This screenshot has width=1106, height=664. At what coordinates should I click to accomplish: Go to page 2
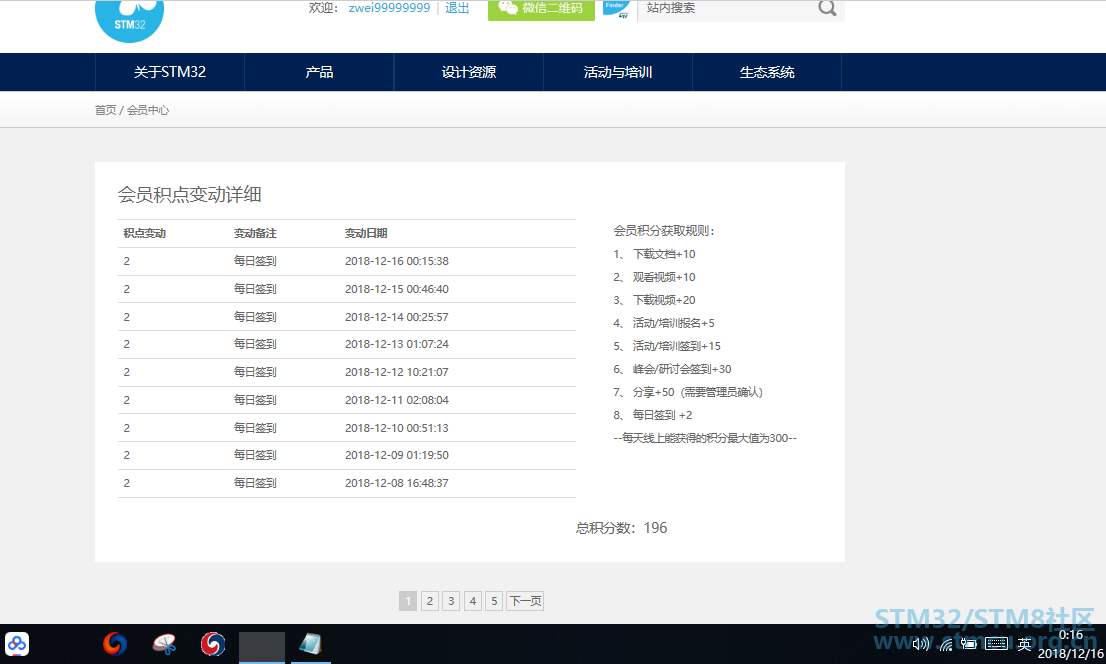[430, 601]
